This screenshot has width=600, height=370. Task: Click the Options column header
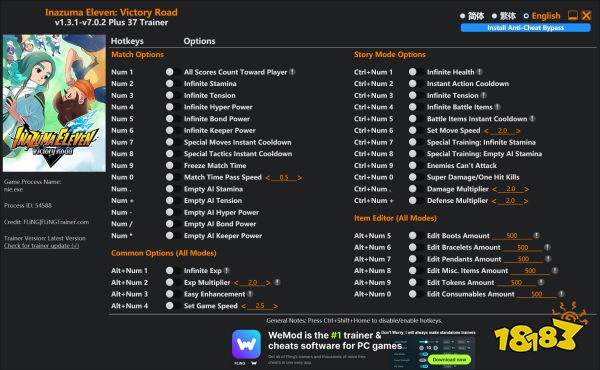click(199, 41)
